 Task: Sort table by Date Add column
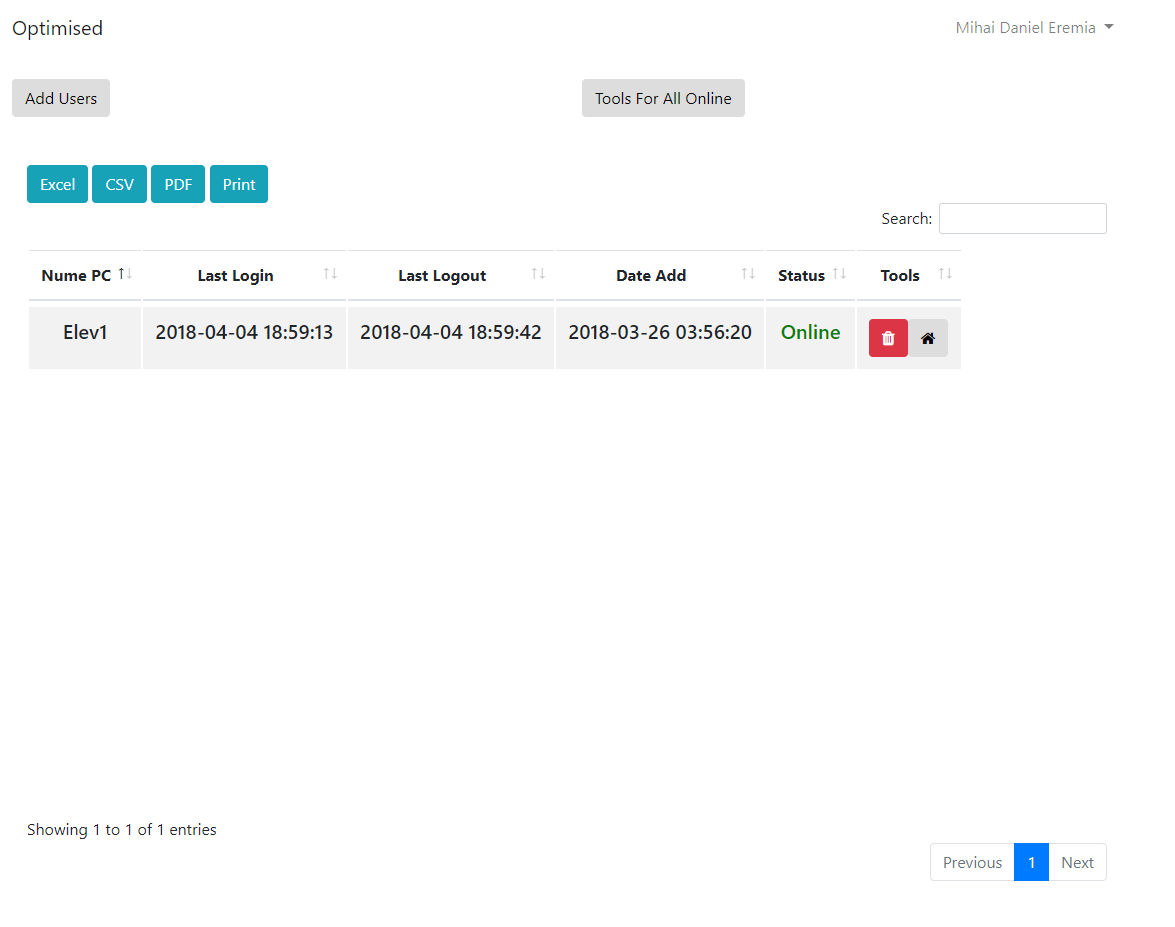coord(659,275)
